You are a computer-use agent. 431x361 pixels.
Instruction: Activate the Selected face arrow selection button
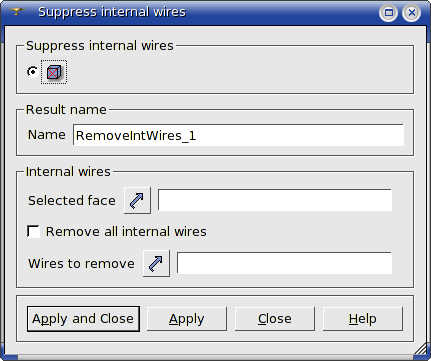[137, 200]
